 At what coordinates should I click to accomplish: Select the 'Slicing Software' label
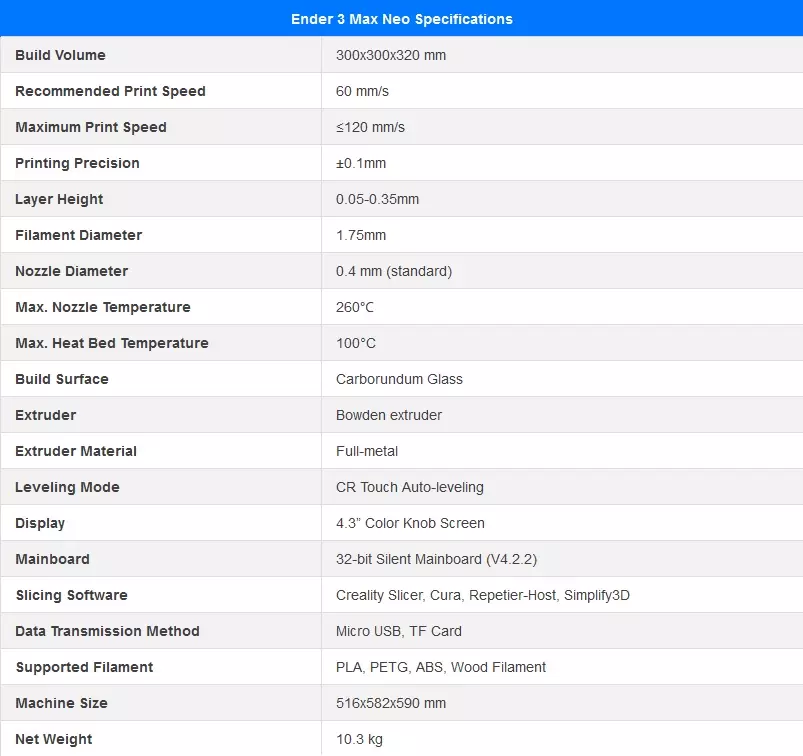[x=72, y=595]
